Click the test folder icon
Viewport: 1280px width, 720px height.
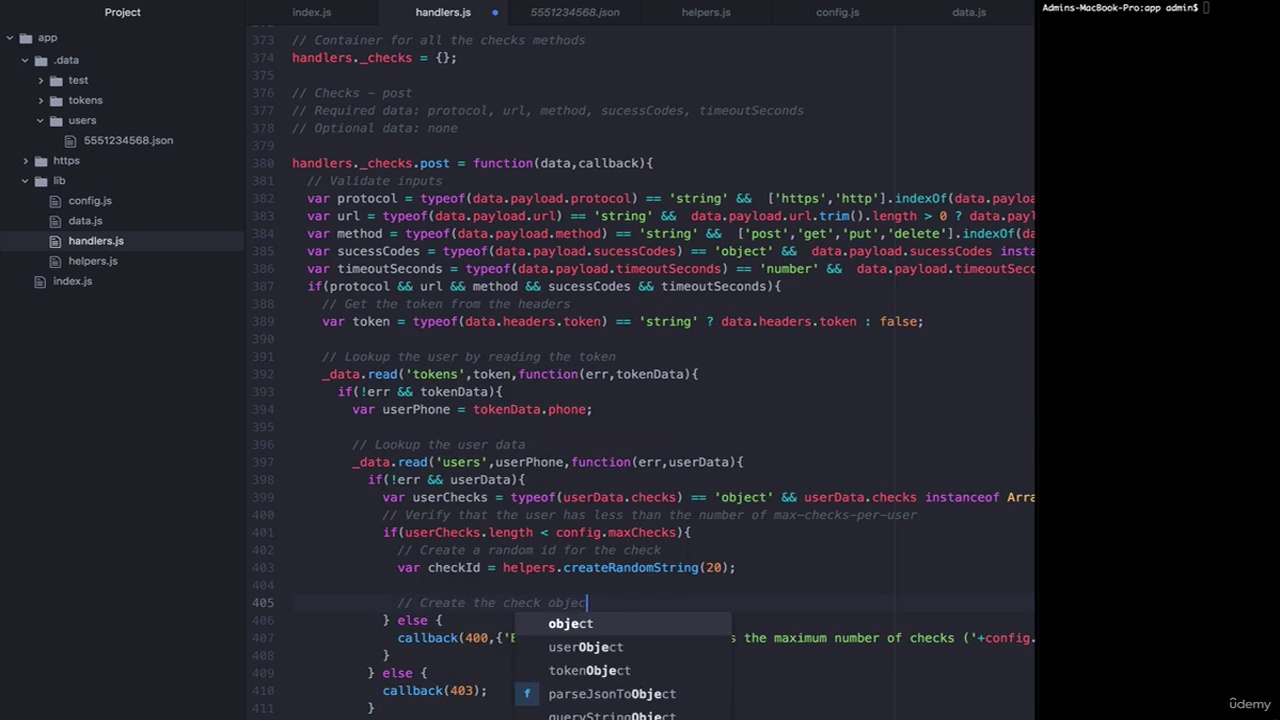(x=57, y=80)
